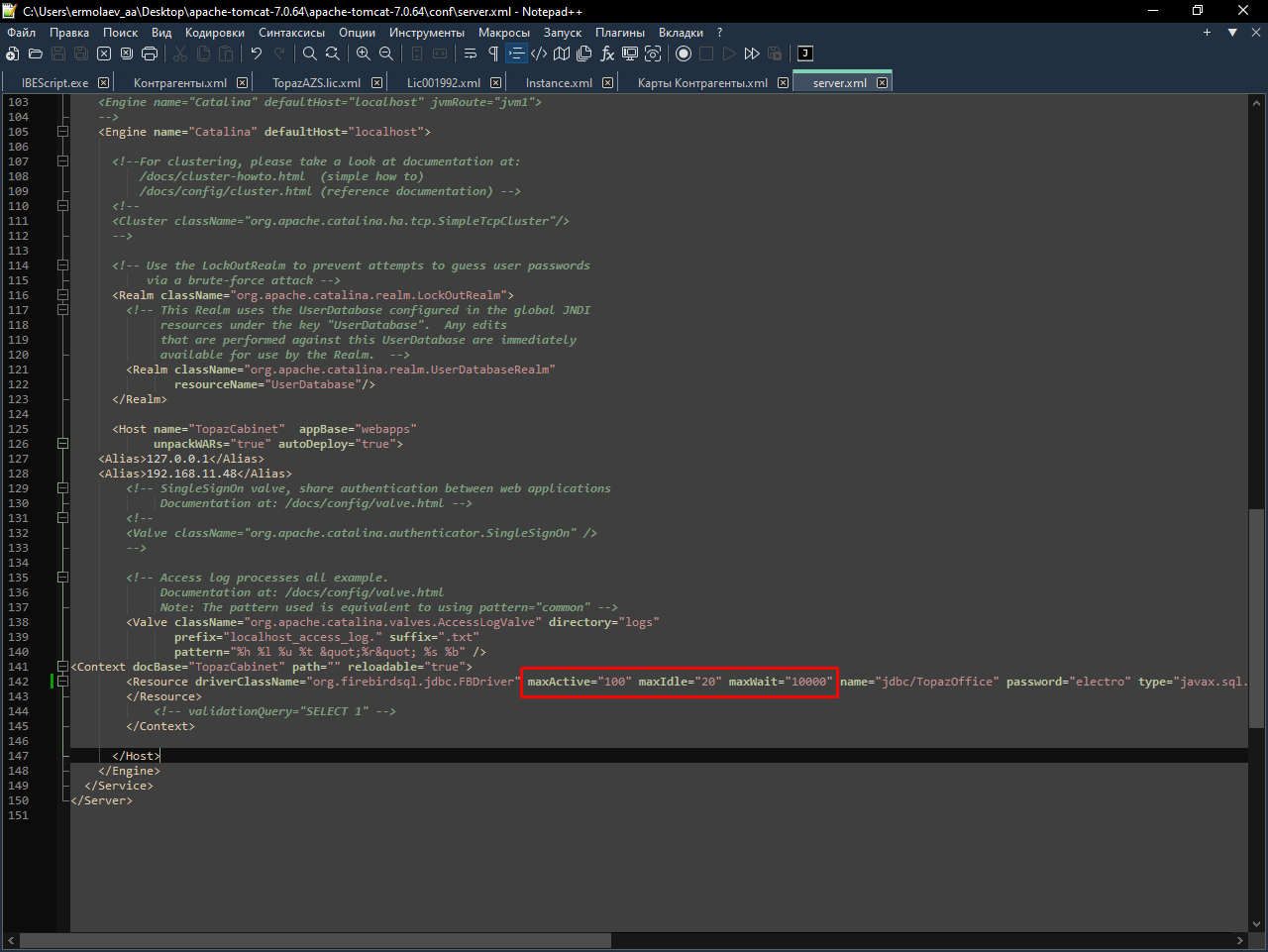Save all files icon
This screenshot has width=1268, height=952.
[x=81, y=53]
